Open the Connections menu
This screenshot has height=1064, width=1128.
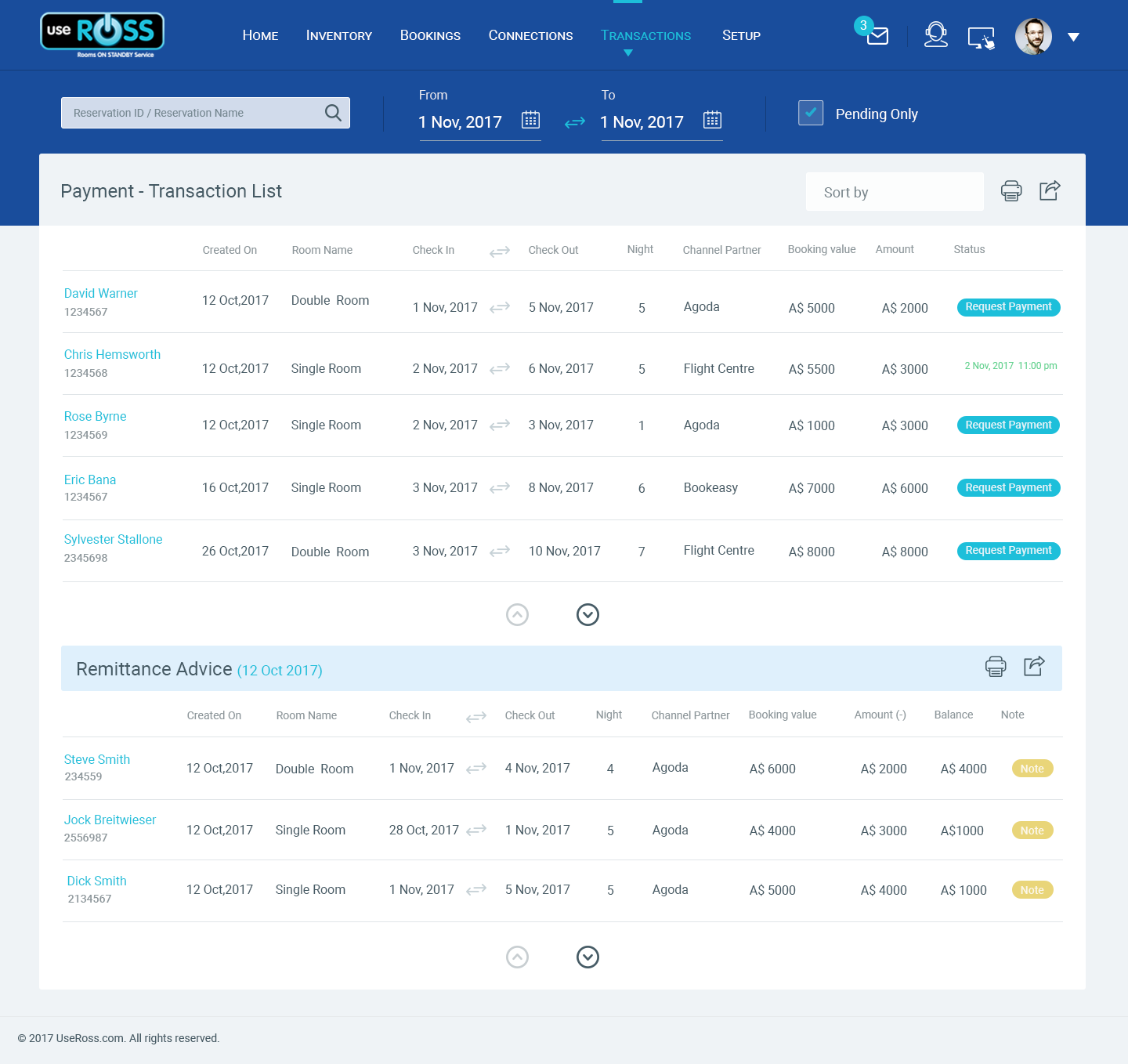tap(530, 35)
